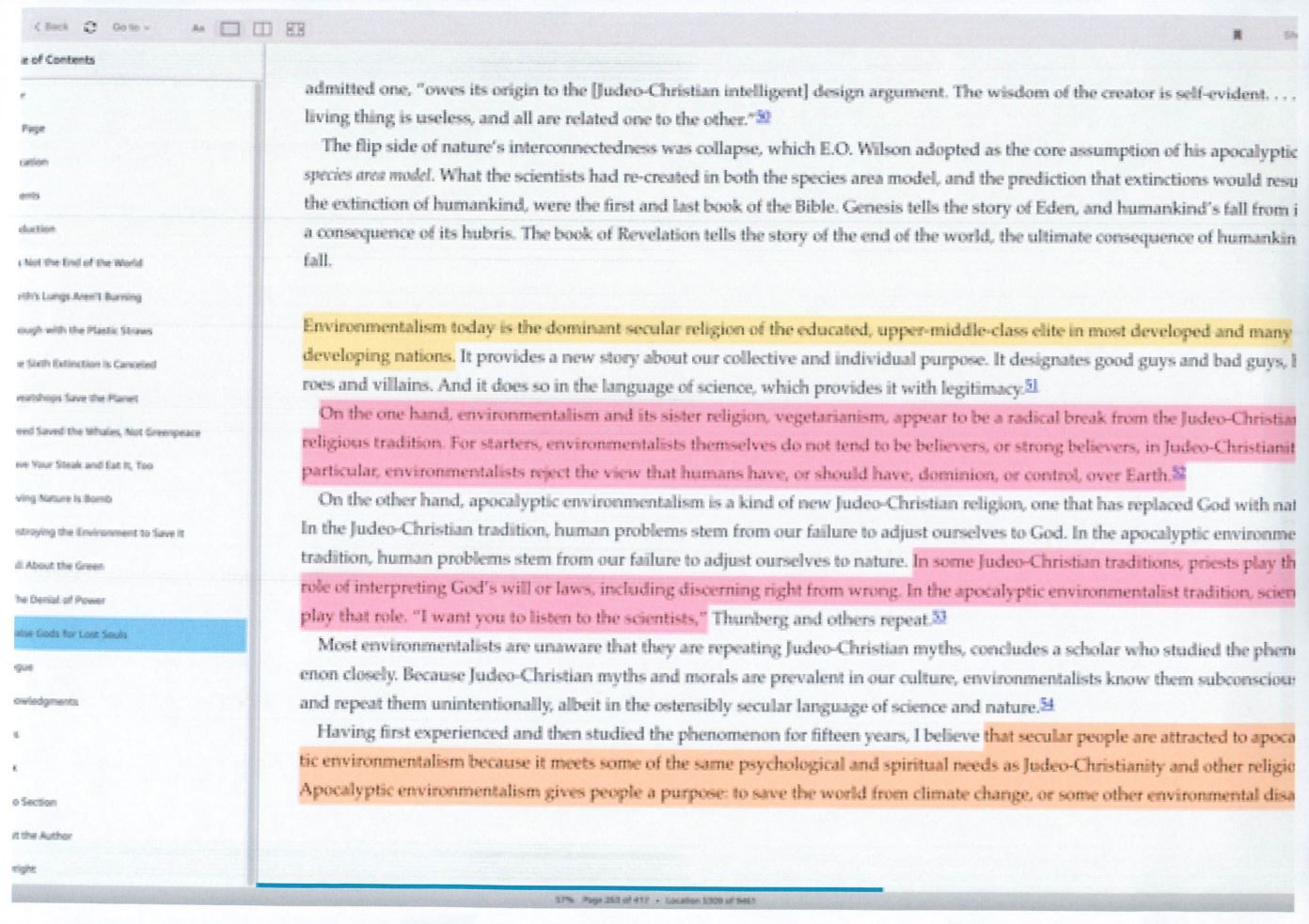The width and height of the screenshot is (1309, 924).
Task: Switch to two column page view
Action: [x=262, y=29]
